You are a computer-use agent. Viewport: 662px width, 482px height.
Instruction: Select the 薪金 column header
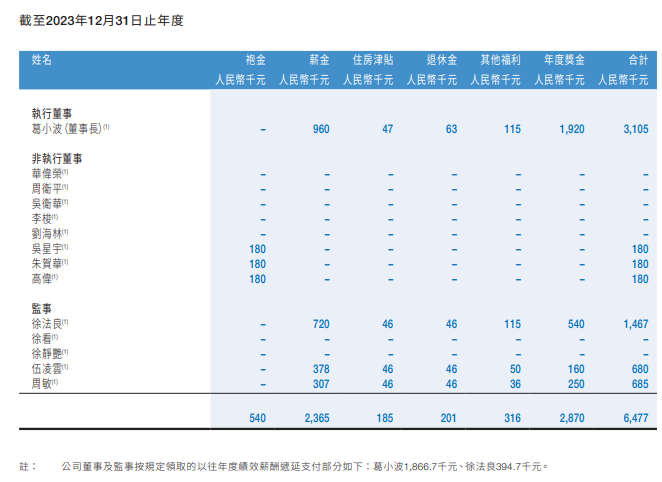[319, 60]
